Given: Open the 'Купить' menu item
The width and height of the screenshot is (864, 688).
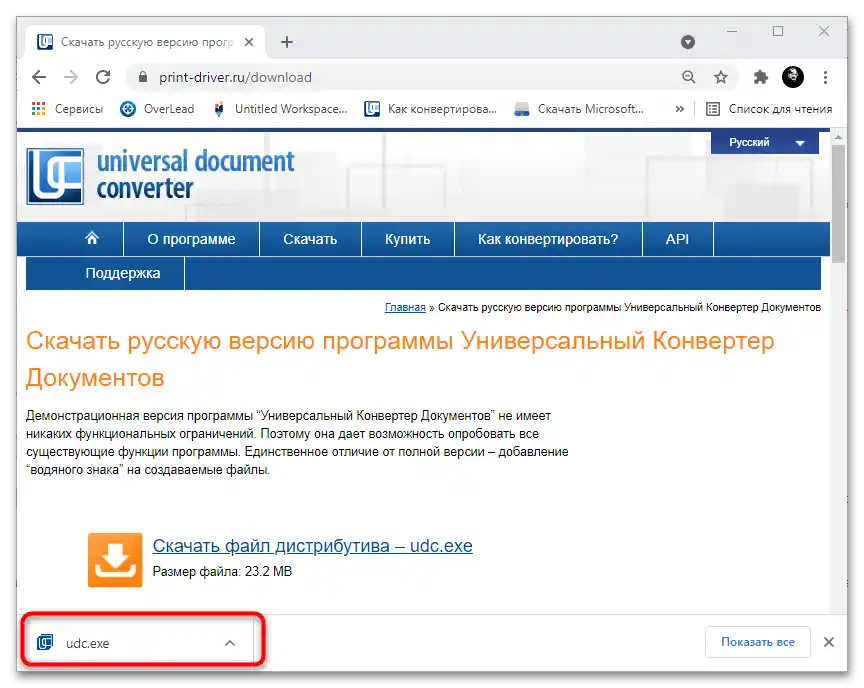Looking at the screenshot, I should 407,239.
